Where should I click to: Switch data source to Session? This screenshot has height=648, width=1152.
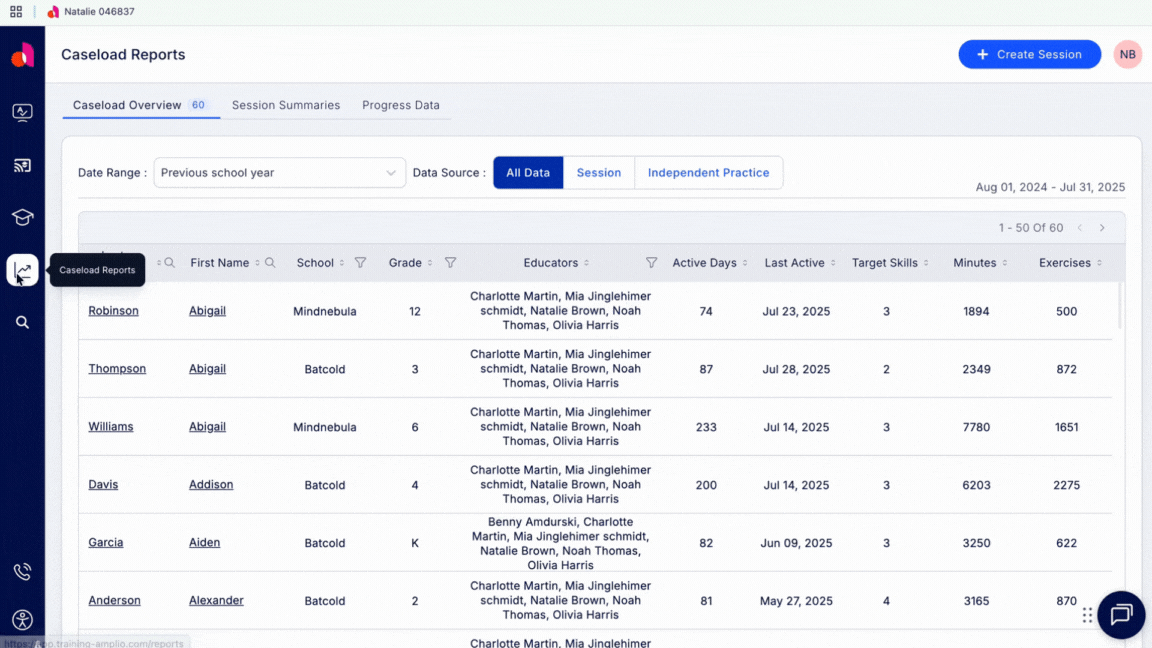pos(598,172)
